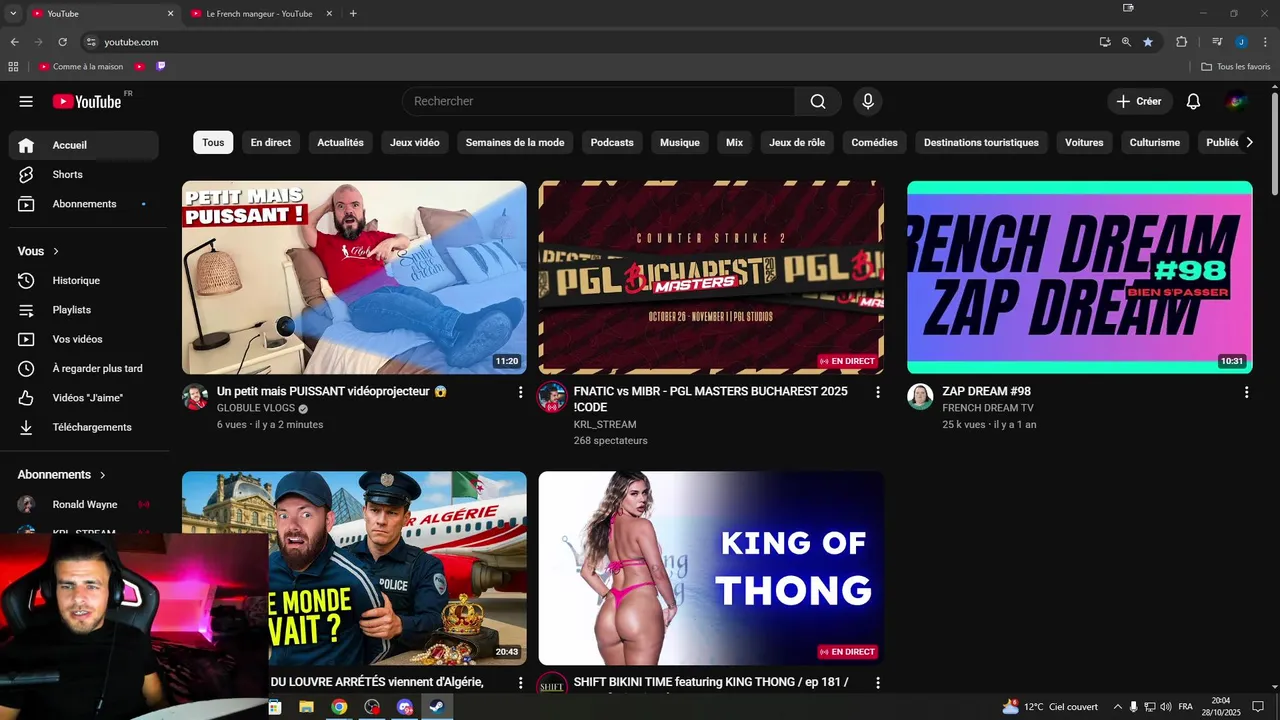Start voice search with the microphone icon
The image size is (1280, 720).
point(868,101)
